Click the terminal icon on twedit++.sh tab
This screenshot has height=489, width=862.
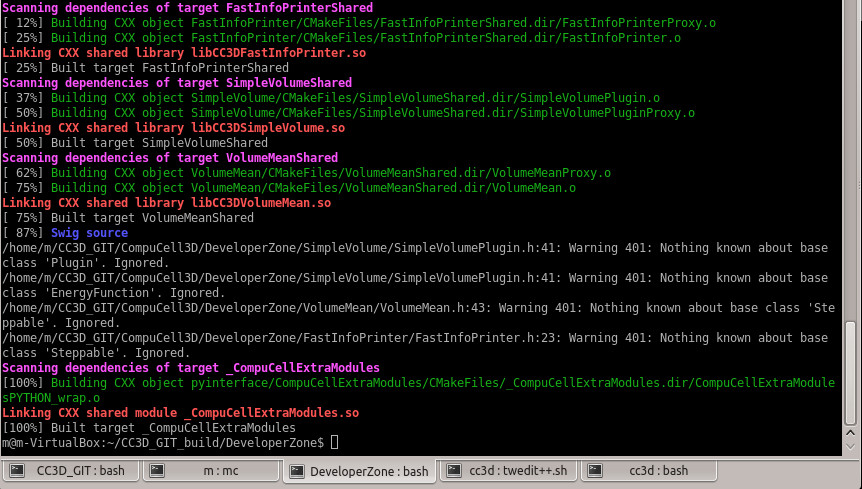point(452,470)
